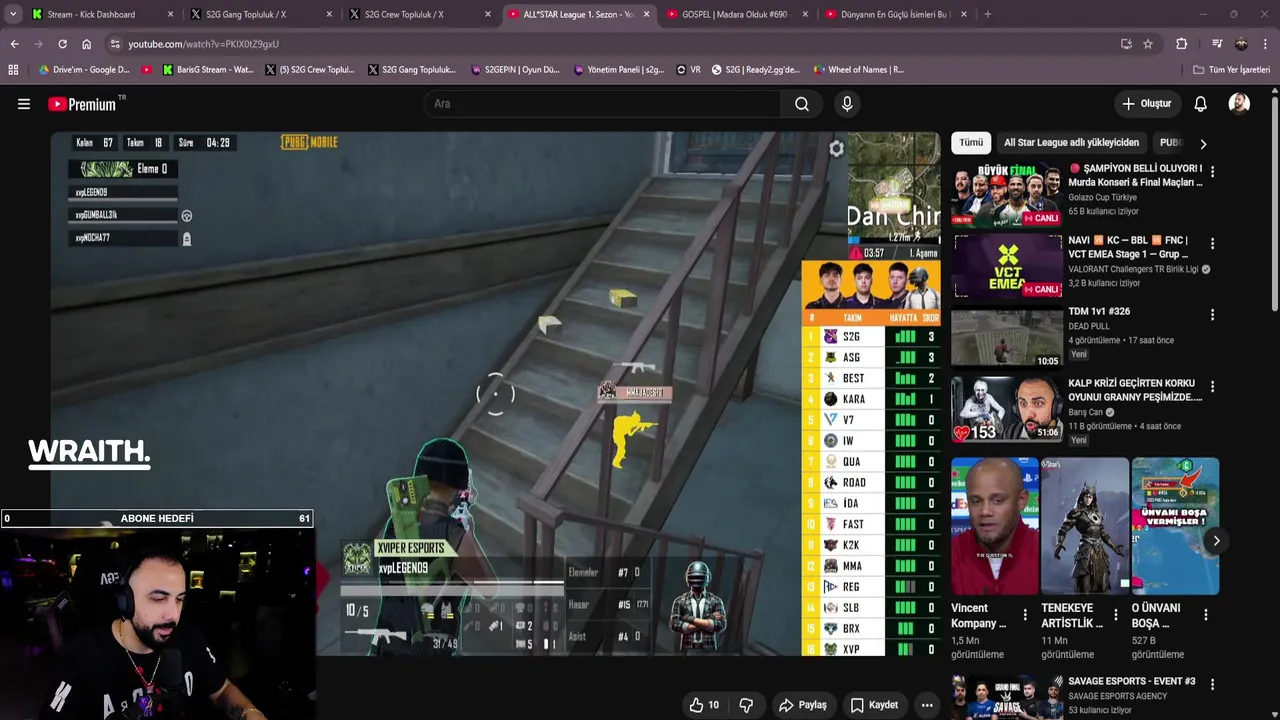Viewport: 1280px width, 720px height.
Task: Start voice search with microphone icon
Action: 847,104
